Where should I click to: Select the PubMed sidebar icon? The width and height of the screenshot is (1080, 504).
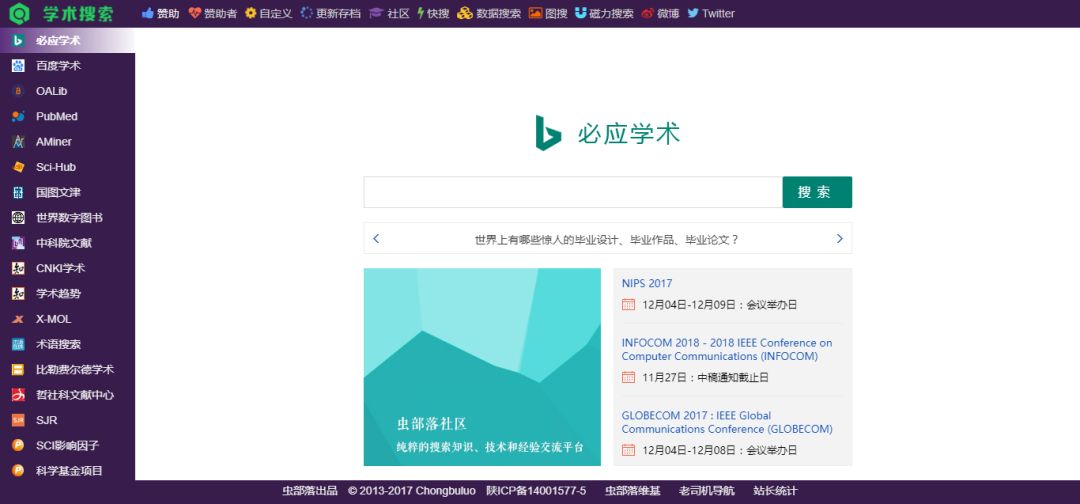[18, 116]
